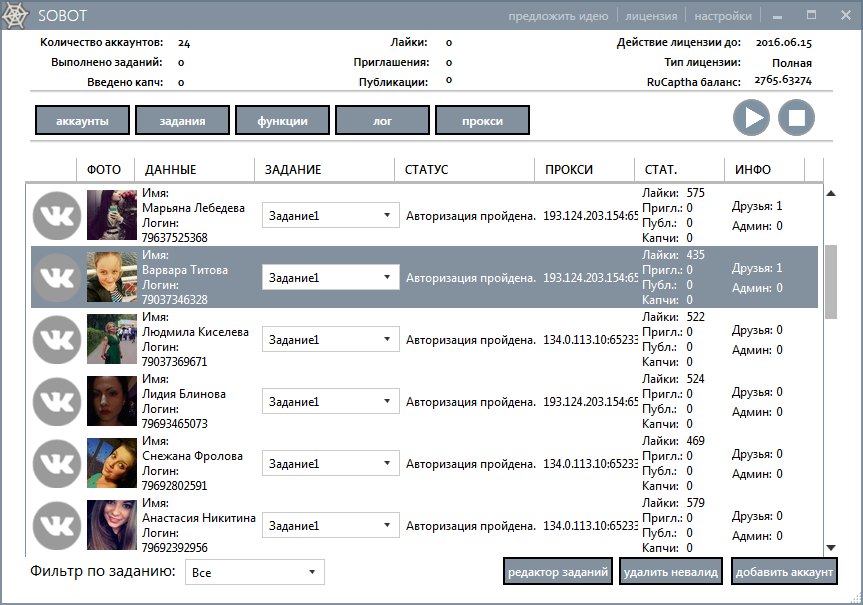The height and width of the screenshot is (605, 863).
Task: Click VK icon beside Варвара Титова
Action: pyautogui.click(x=58, y=277)
